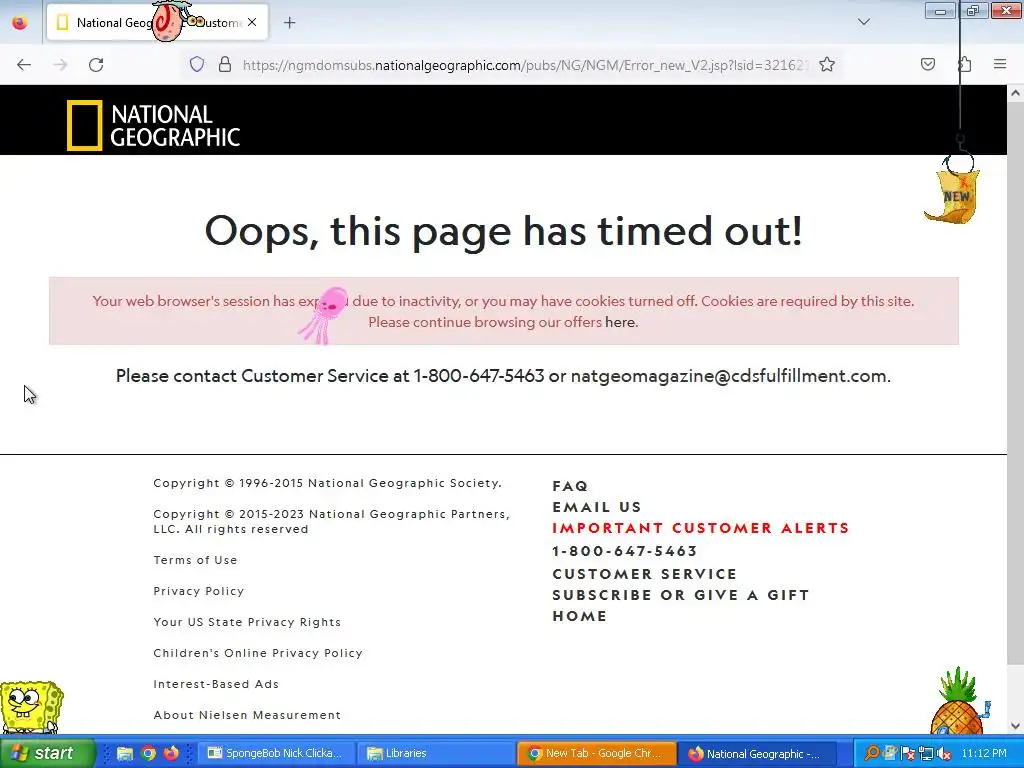
Task: Click natgeomagazine@cdsfulfillment.com email text
Action: click(x=729, y=376)
